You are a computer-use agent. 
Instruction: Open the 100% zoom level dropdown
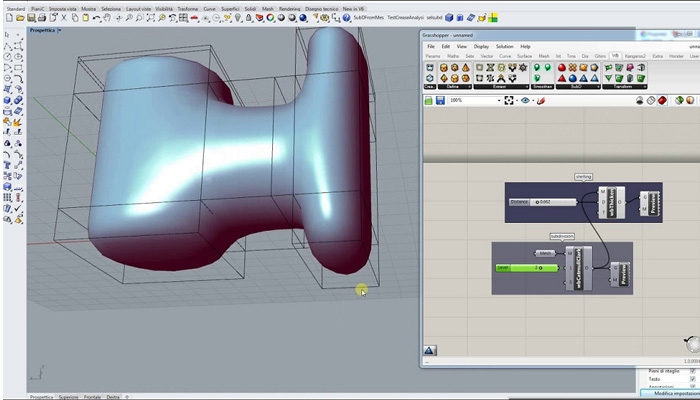pyautogui.click(x=500, y=100)
